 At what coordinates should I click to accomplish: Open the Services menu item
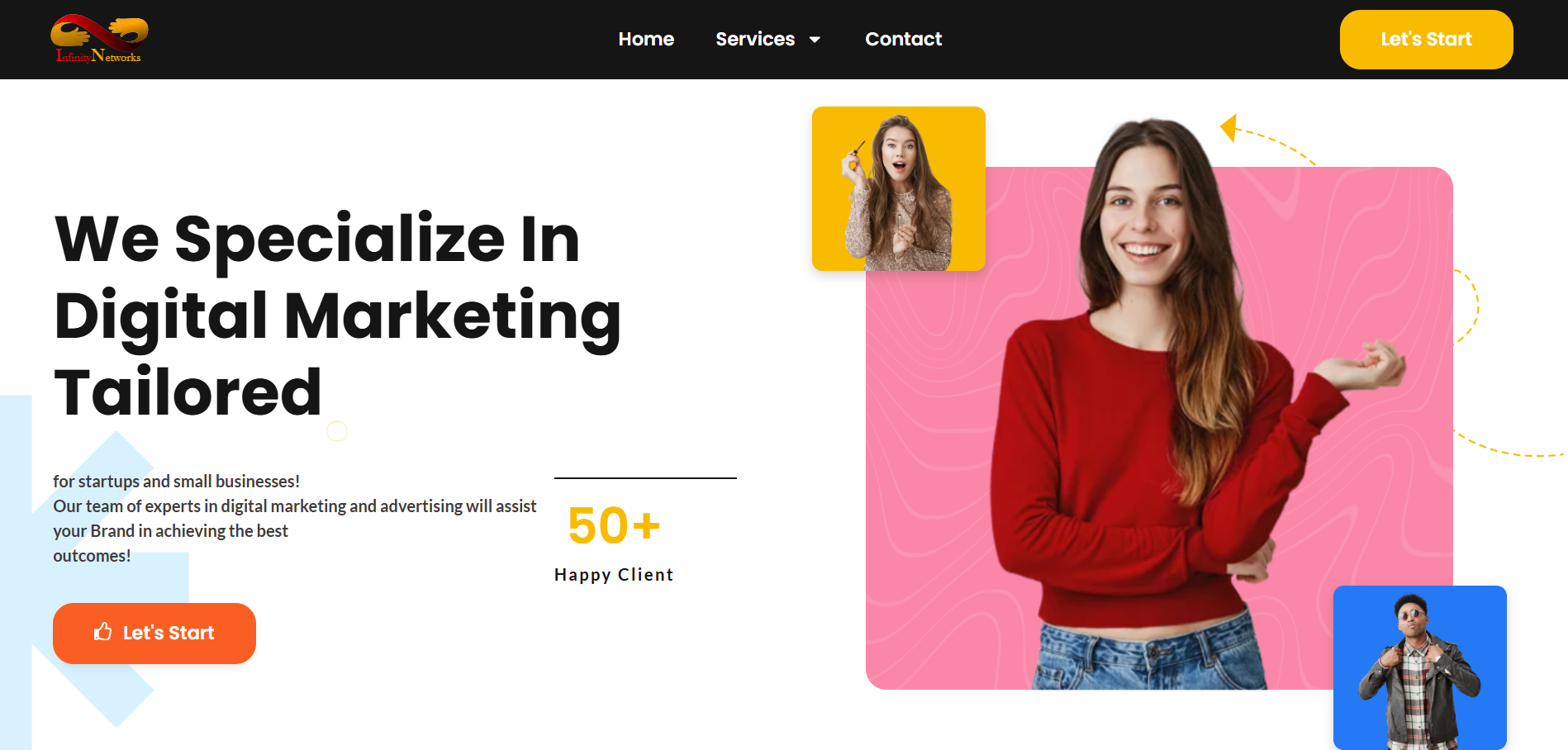(755, 39)
